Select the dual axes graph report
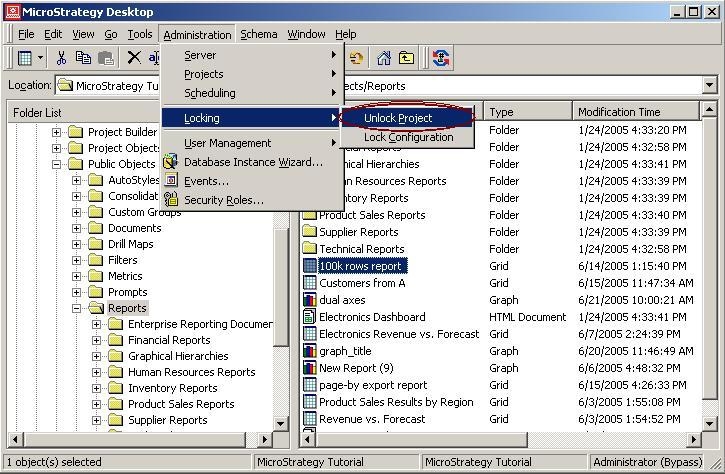The height and width of the screenshot is (474, 725). coord(342,300)
